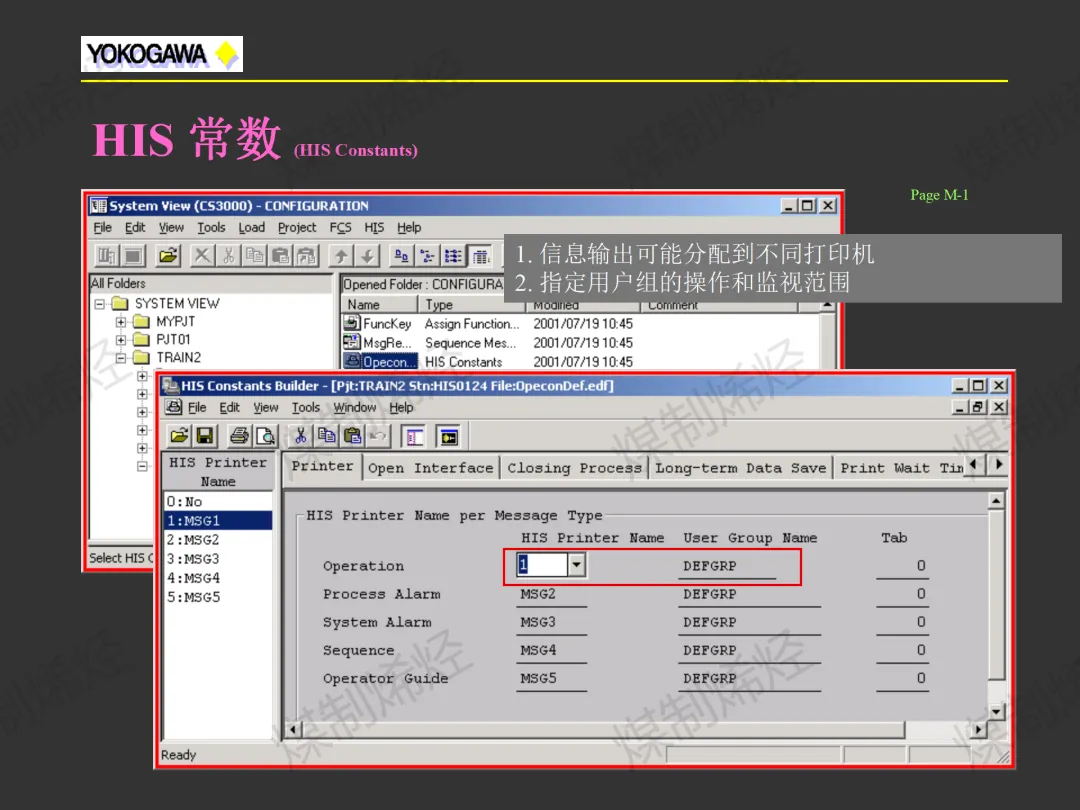This screenshot has width=1080, height=810.
Task: Open the HIS menu in System View
Action: point(374,227)
